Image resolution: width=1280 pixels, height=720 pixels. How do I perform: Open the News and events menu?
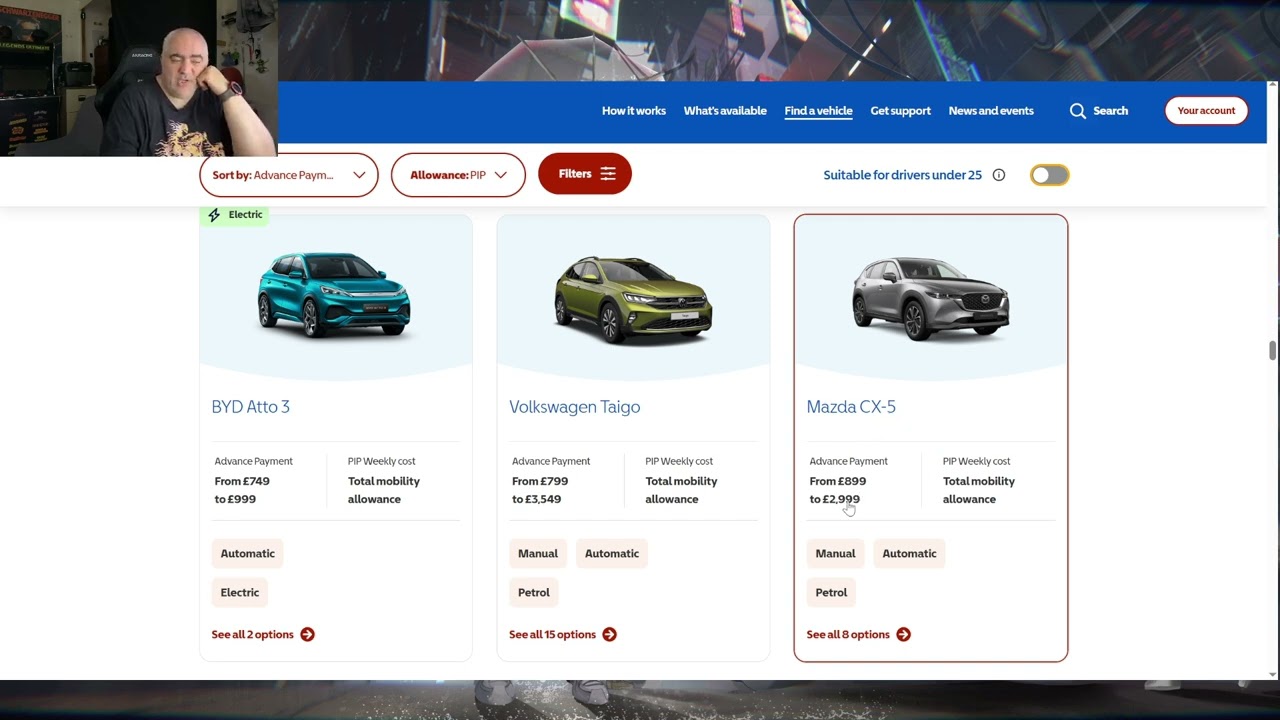point(991,111)
